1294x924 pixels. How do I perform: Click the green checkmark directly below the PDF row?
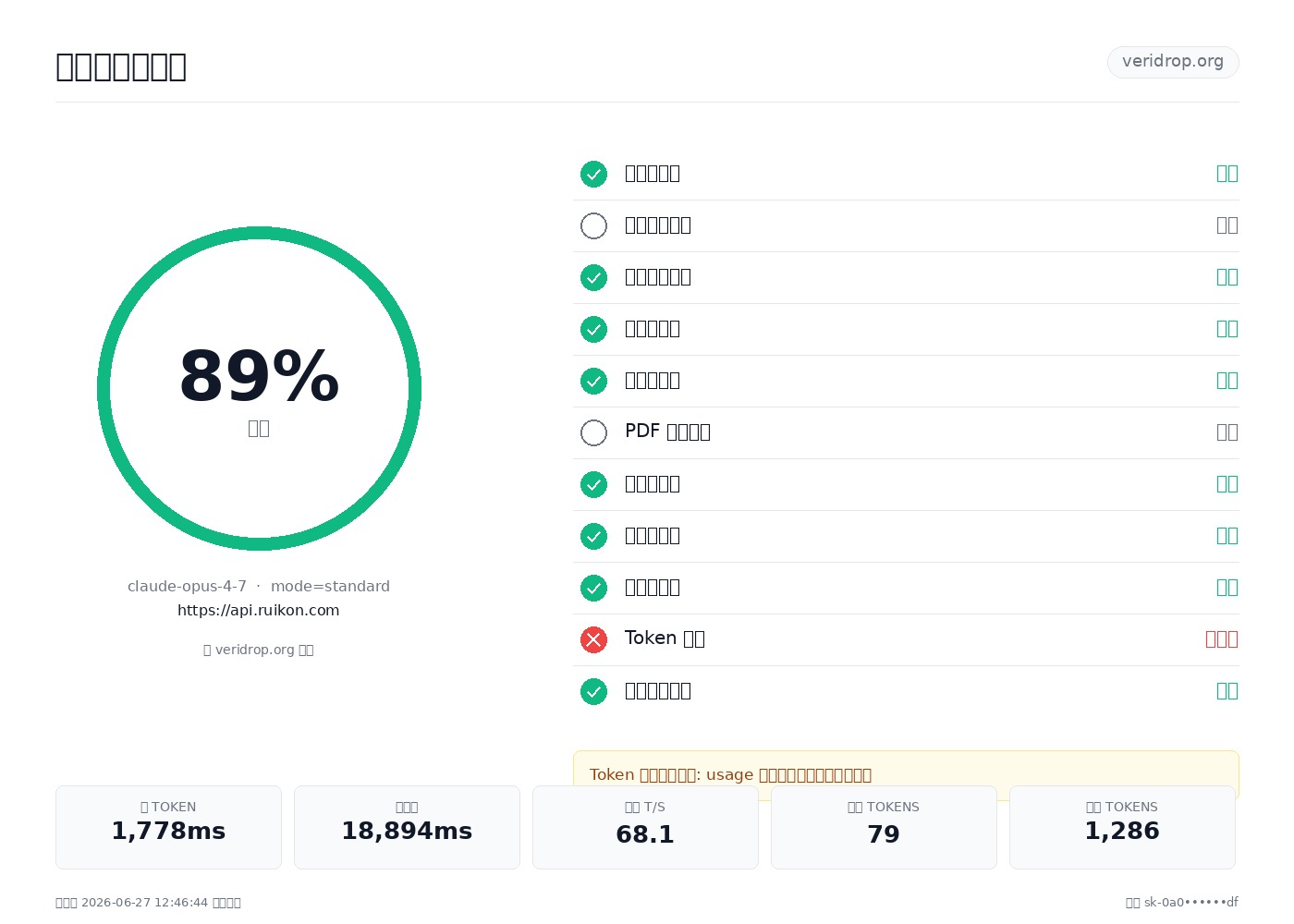pos(593,484)
